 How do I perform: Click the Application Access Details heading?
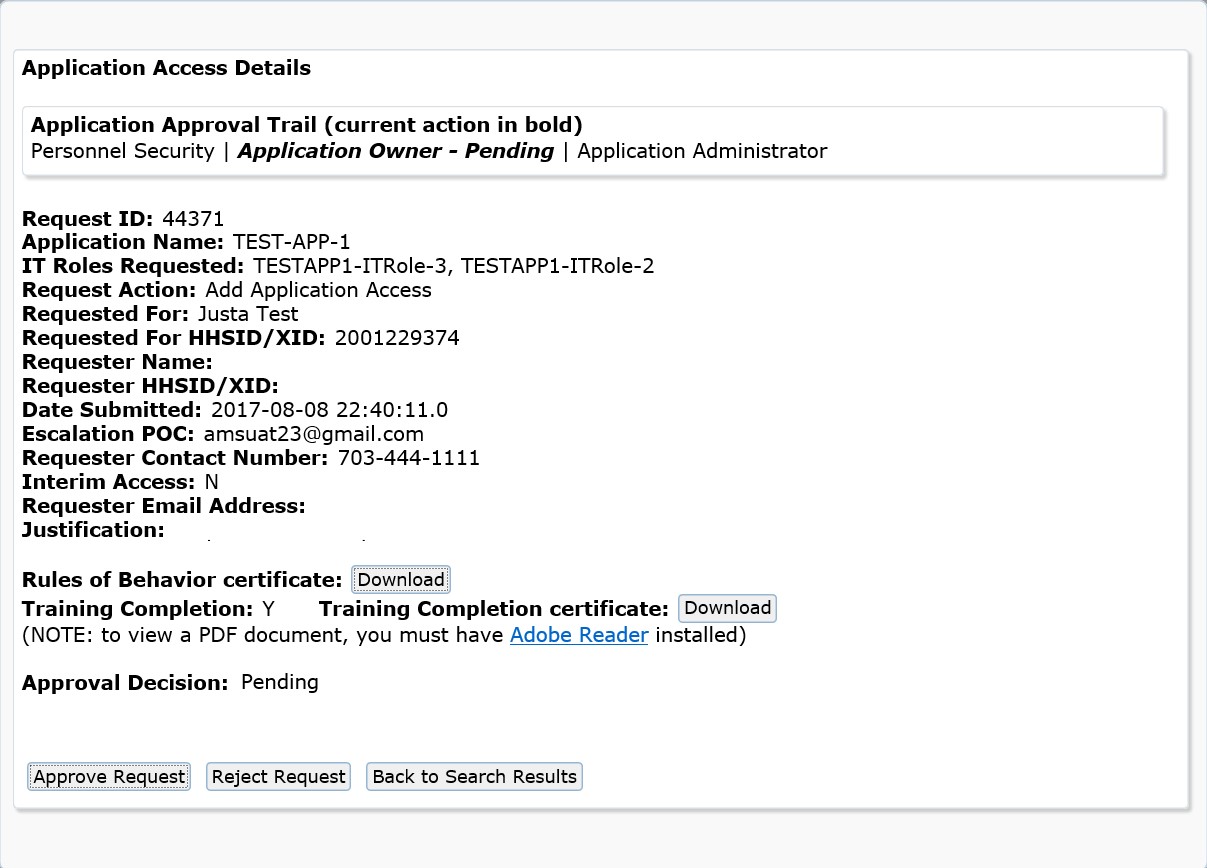click(166, 69)
